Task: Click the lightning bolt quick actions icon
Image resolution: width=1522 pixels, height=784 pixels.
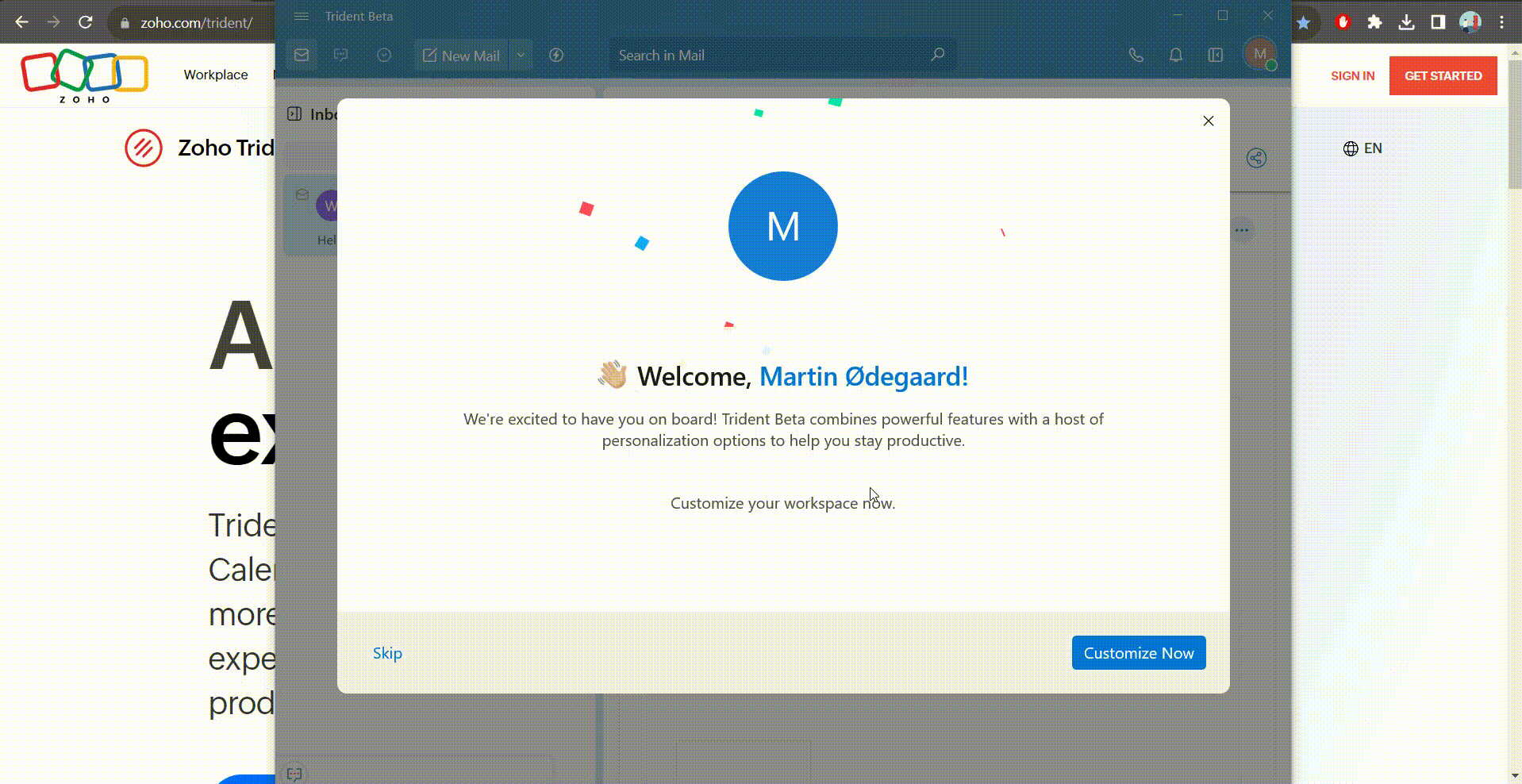Action: tap(556, 56)
